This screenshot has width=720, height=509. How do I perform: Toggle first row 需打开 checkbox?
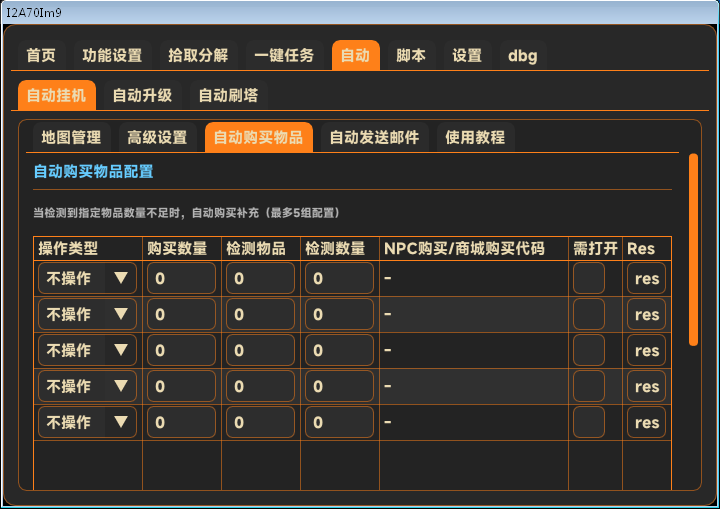tap(589, 279)
